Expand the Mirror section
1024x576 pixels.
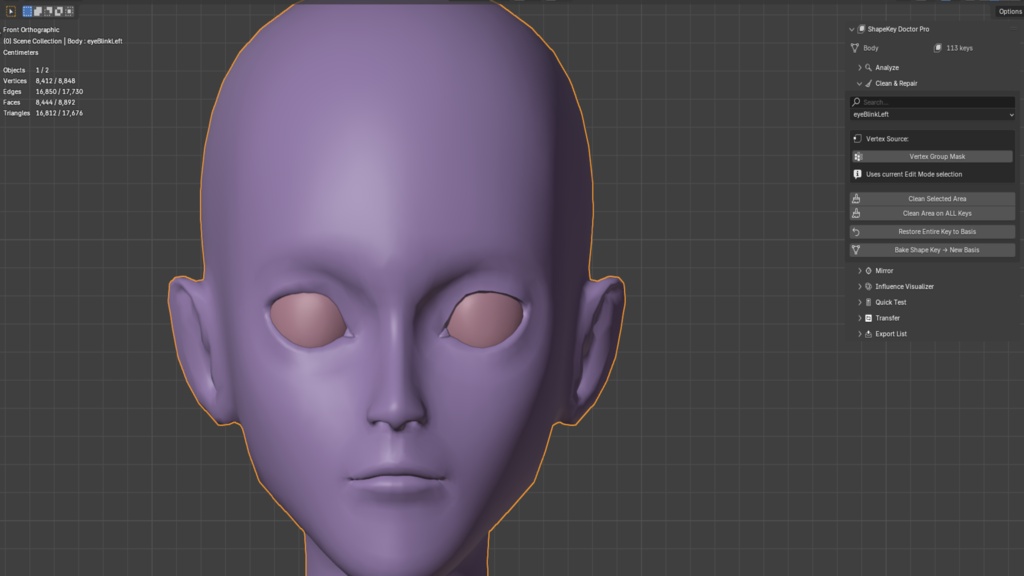859,270
